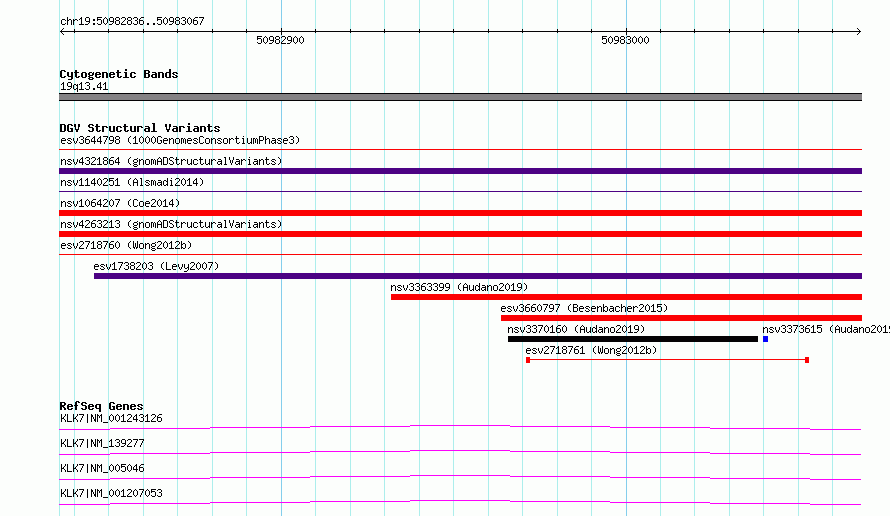Select the DGV Structural Variants track title
The height and width of the screenshot is (516, 890).
pos(140,128)
